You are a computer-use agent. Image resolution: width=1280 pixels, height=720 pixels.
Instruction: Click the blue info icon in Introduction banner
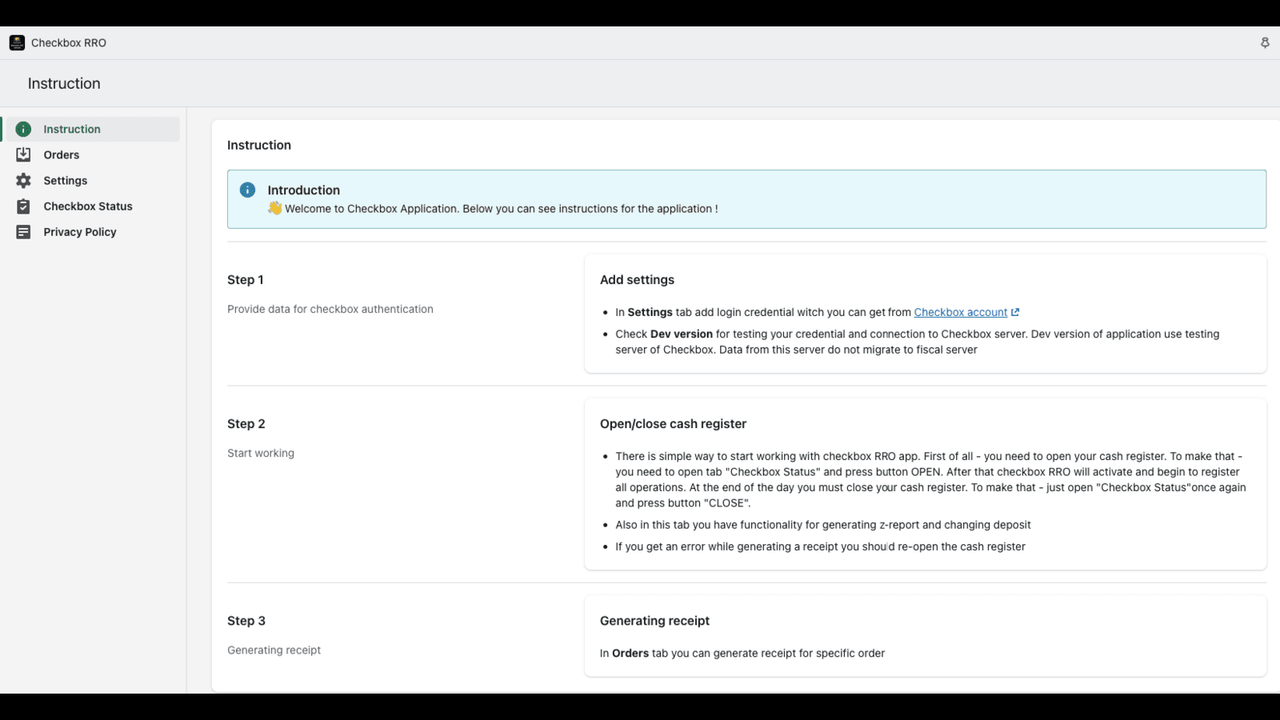[x=247, y=190]
